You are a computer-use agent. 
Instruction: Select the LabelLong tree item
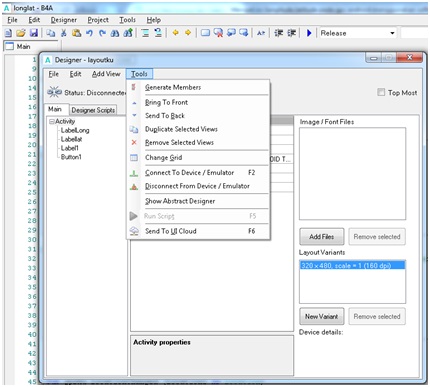click(75, 130)
